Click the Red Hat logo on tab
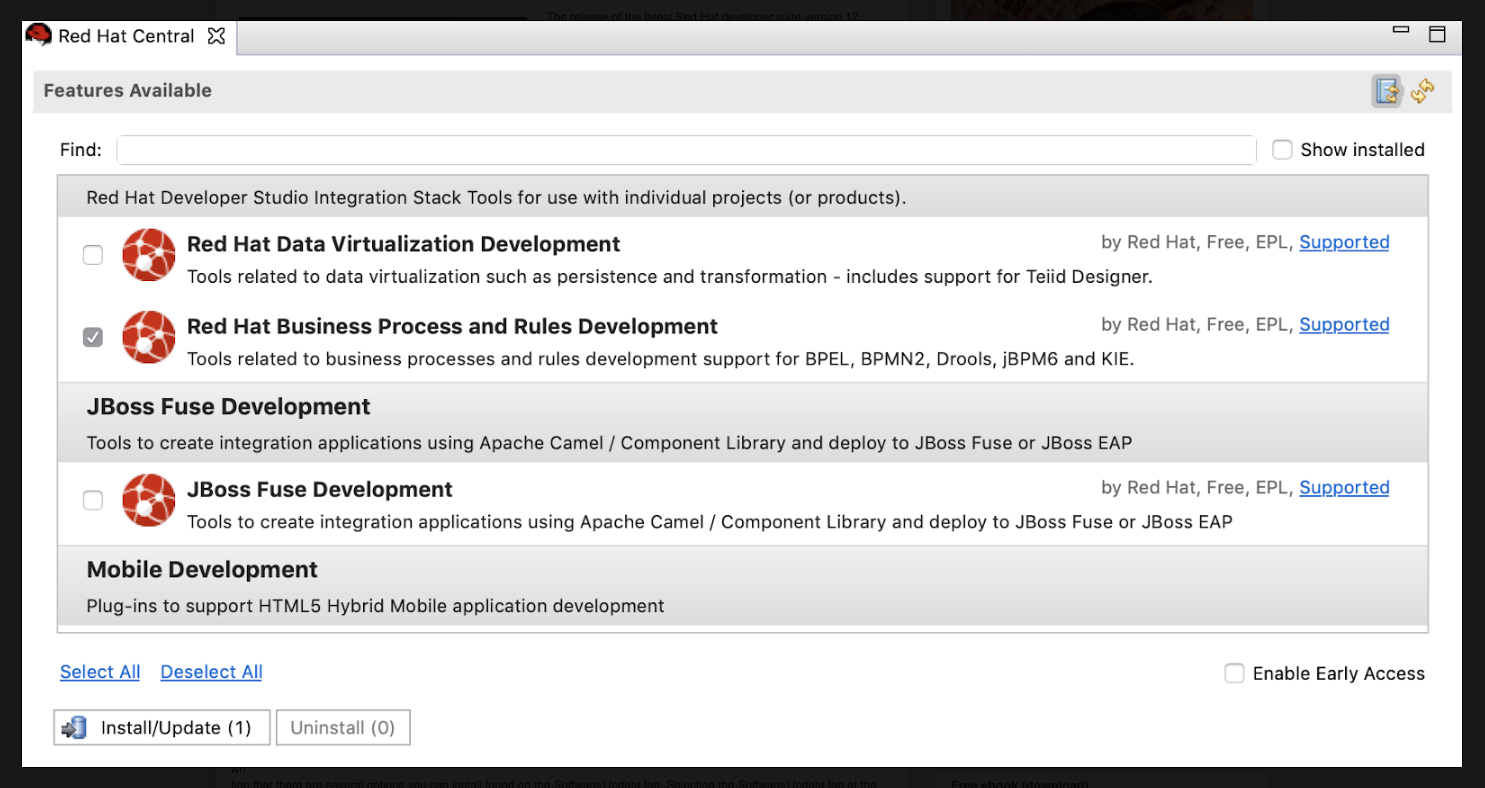Screen dimensions: 1485x788 pos(39,36)
